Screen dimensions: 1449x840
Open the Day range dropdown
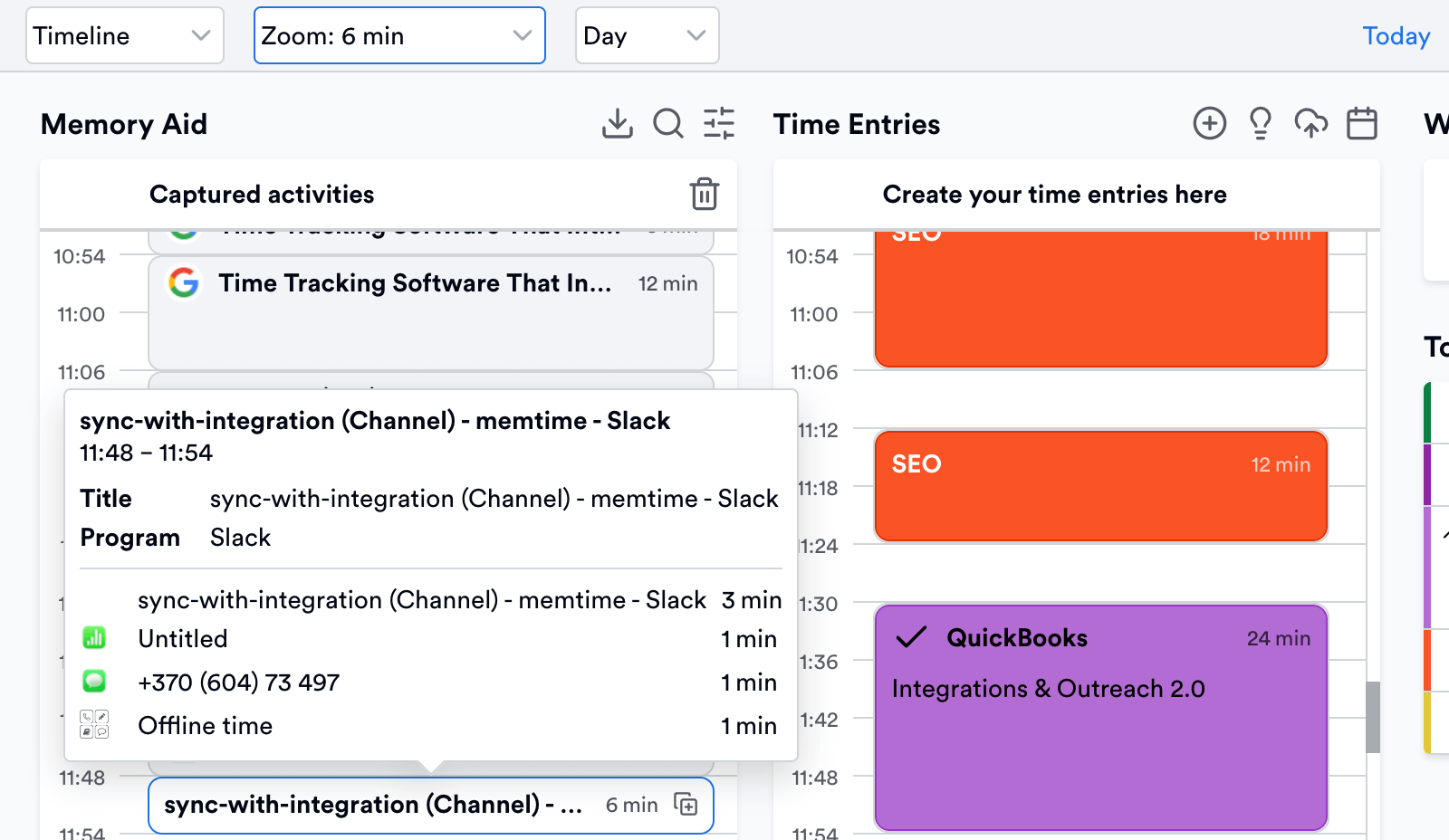(x=647, y=35)
